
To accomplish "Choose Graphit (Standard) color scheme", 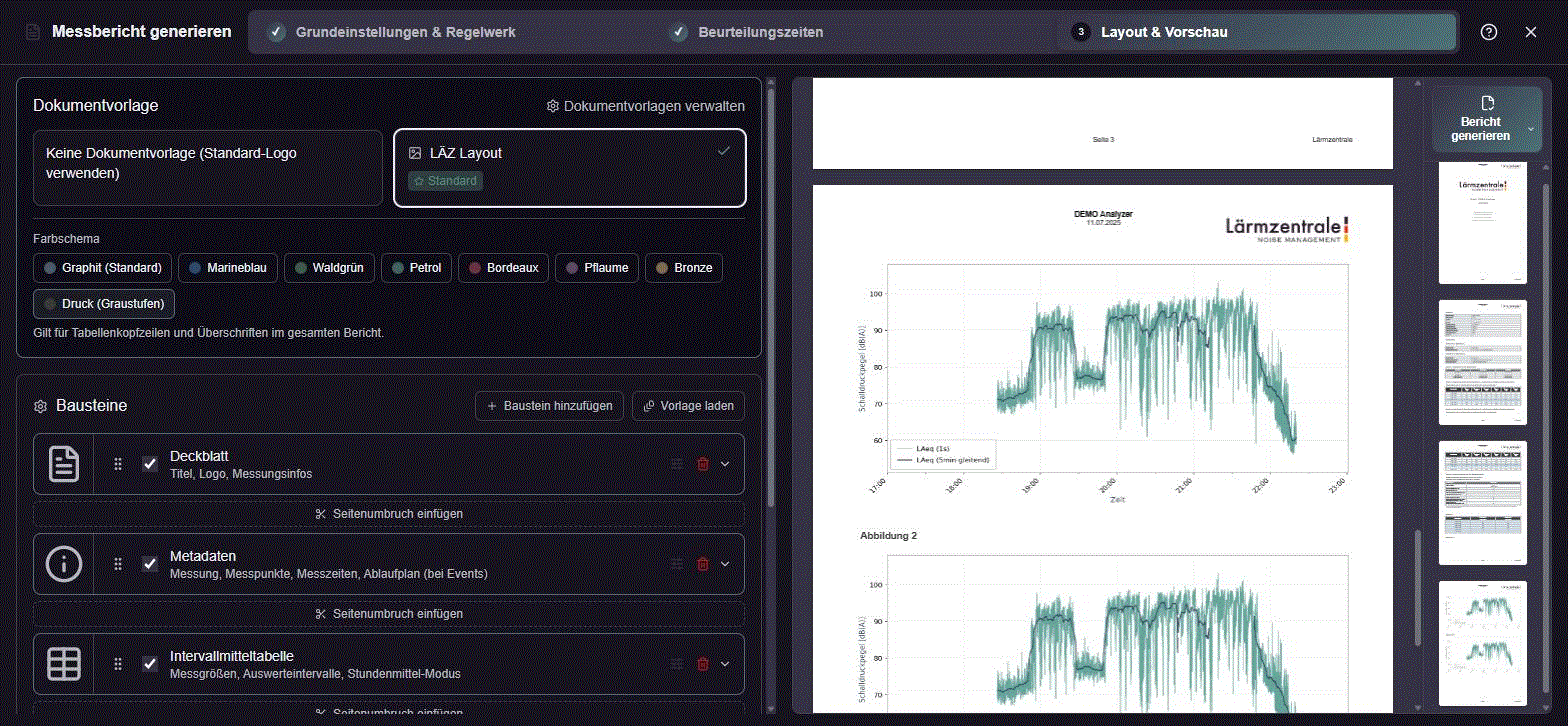I will click(103, 268).
